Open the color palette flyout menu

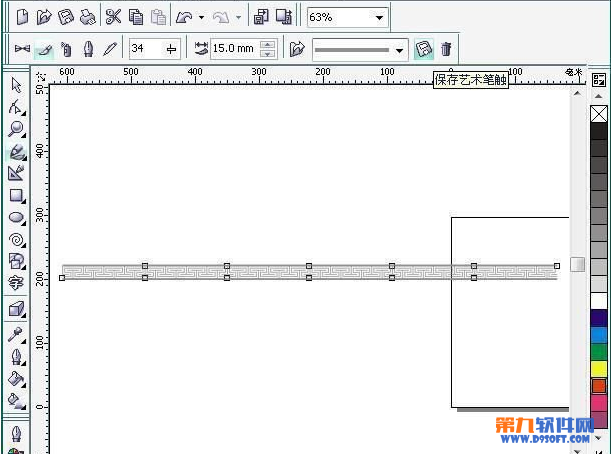click(599, 80)
